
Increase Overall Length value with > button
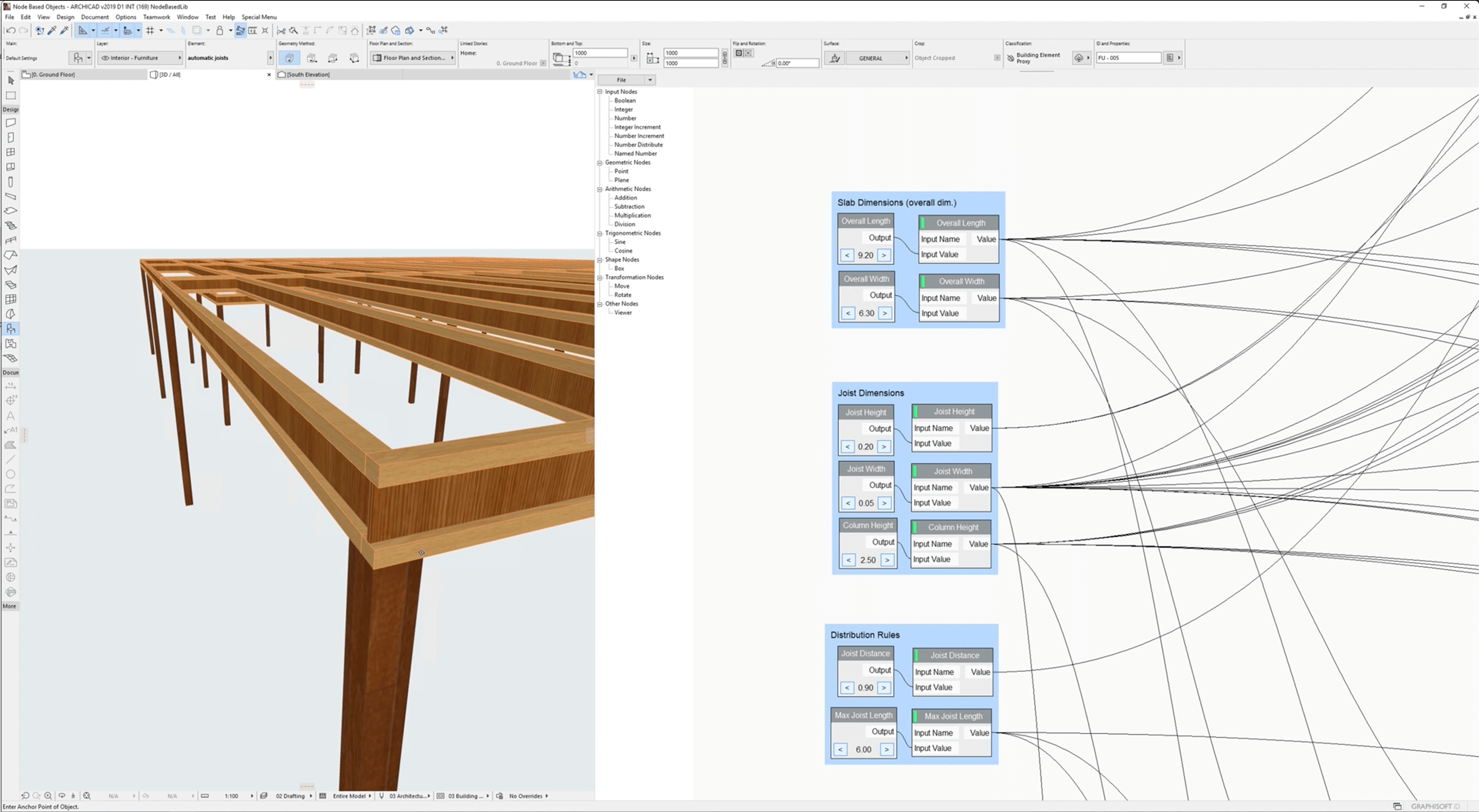pos(884,255)
